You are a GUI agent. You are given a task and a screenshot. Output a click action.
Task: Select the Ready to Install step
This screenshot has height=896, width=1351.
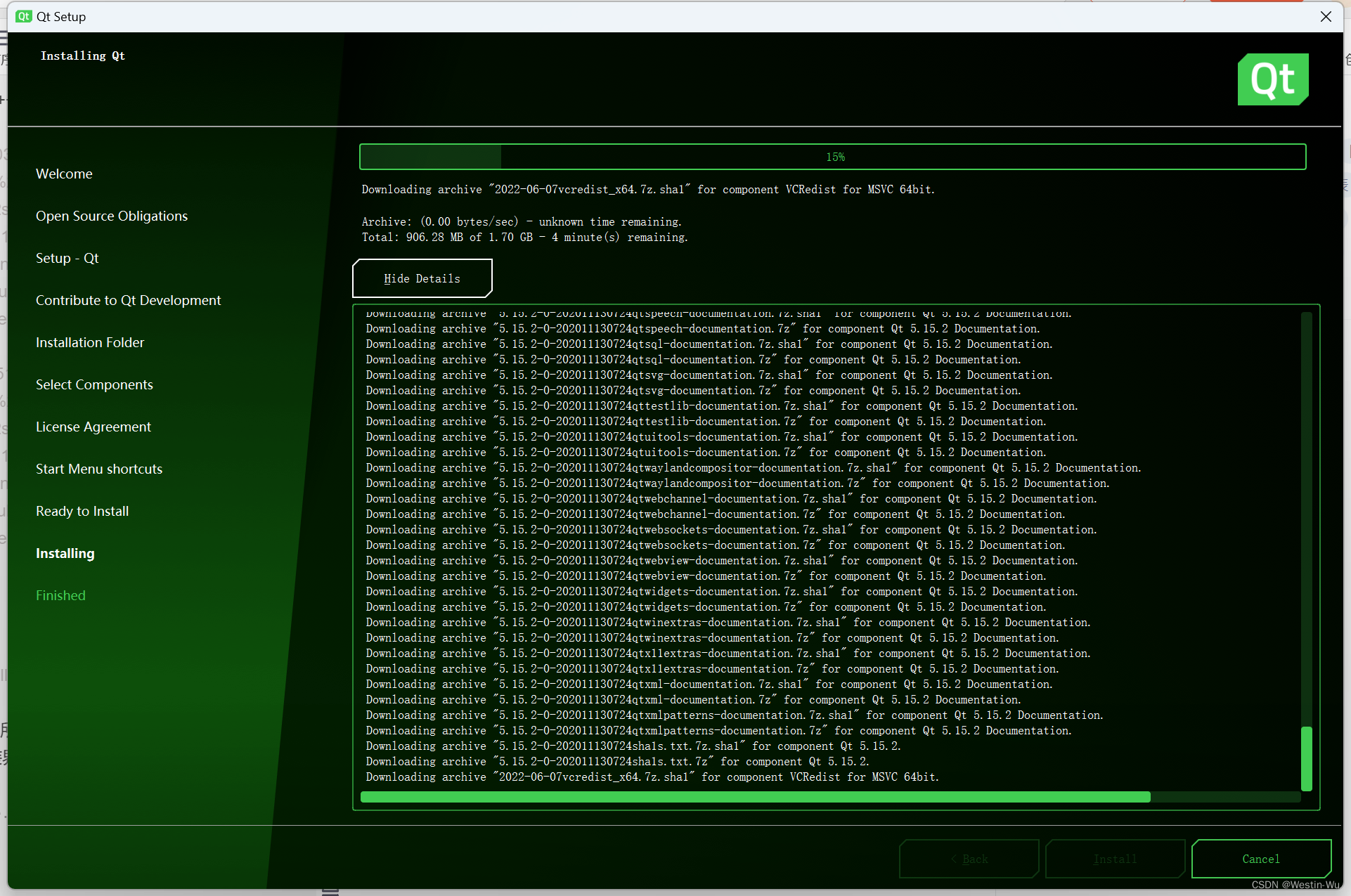pyautogui.click(x=82, y=511)
